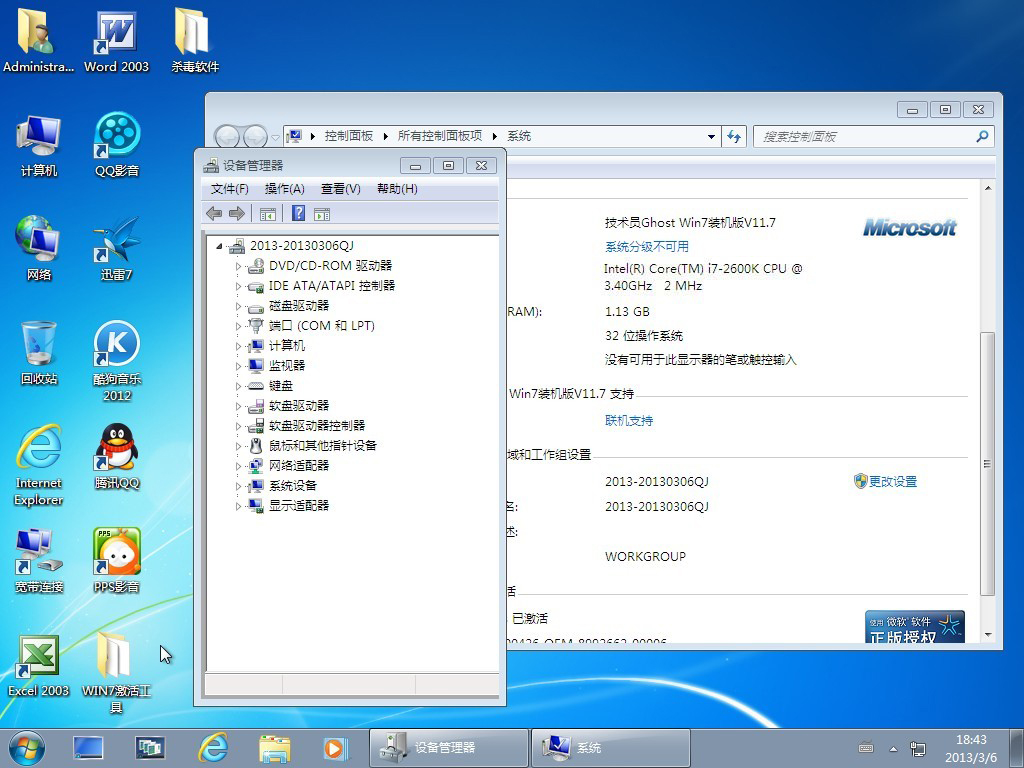Select the 鼠标和其他指针设备 tree item
This screenshot has height=768, width=1024.
click(x=323, y=445)
